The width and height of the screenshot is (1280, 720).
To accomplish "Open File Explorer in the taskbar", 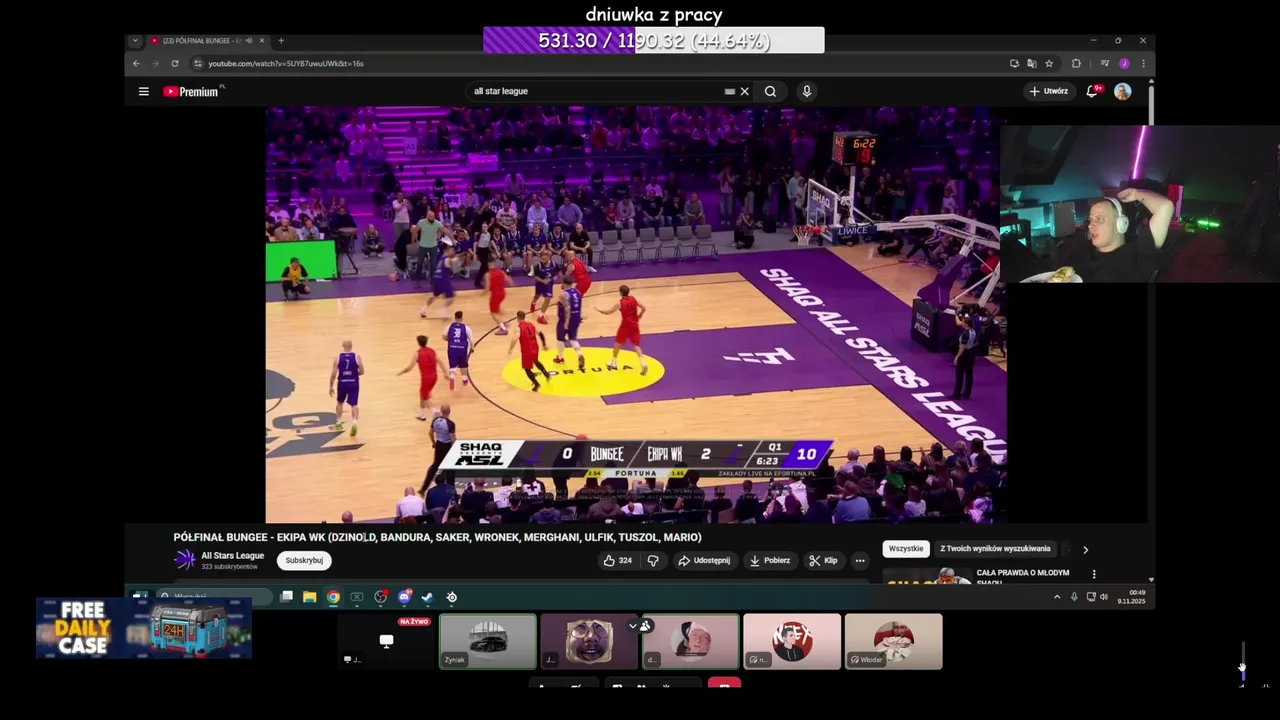I will pos(310,597).
